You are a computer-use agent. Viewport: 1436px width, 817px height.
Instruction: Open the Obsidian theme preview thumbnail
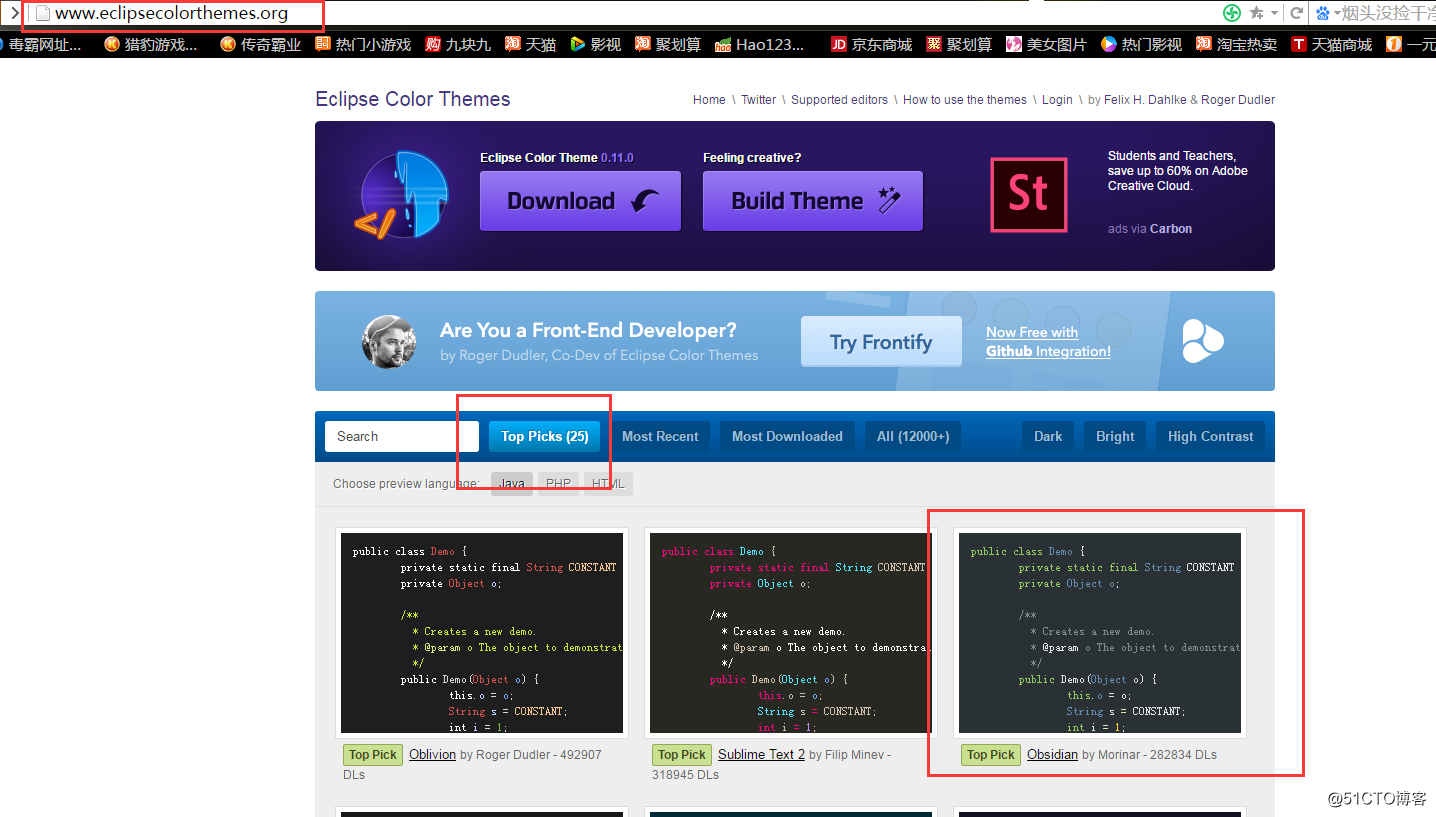point(1100,633)
